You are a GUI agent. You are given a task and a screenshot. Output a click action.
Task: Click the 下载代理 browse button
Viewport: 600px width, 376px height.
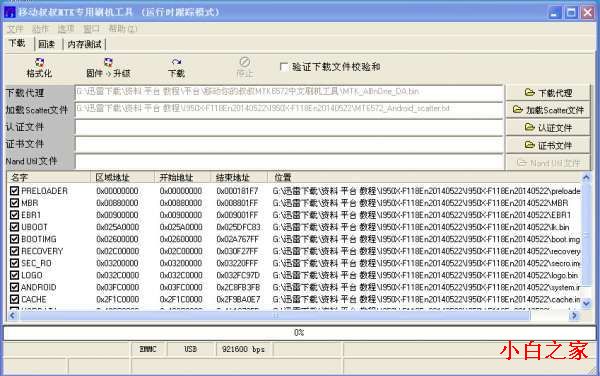[548, 93]
